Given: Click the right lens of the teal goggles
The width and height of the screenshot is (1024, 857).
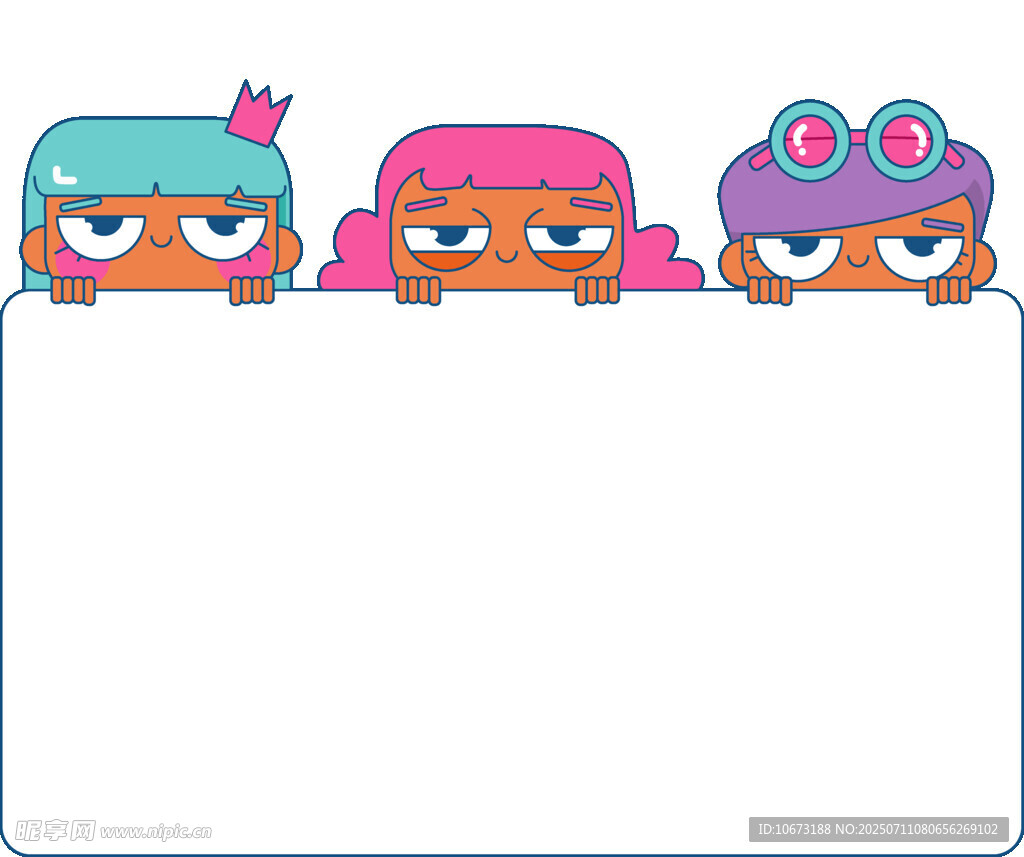Looking at the screenshot, I should [x=906, y=140].
